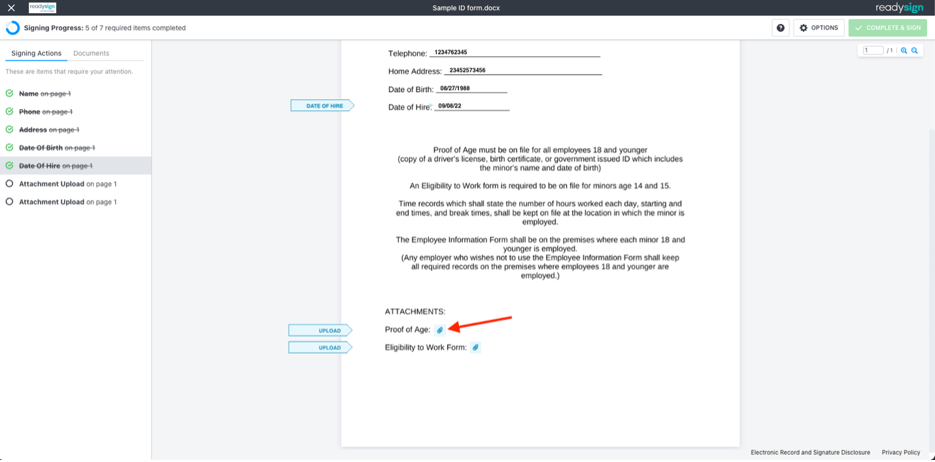Click the 'ATTACHMENTS:' heading text

pos(416,311)
